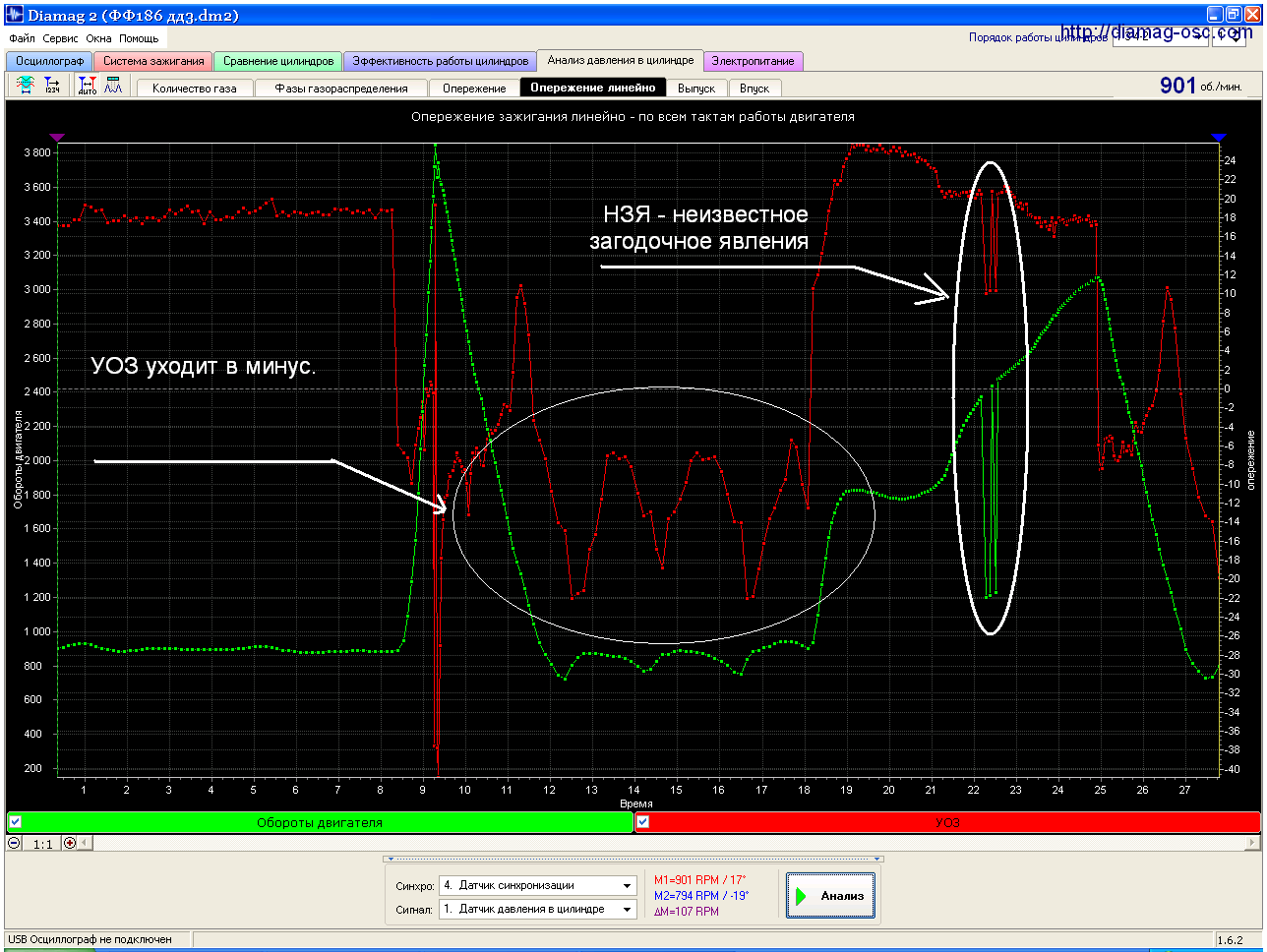Click the horizontal scrollbar track
The image size is (1267, 952).
[x=669, y=843]
